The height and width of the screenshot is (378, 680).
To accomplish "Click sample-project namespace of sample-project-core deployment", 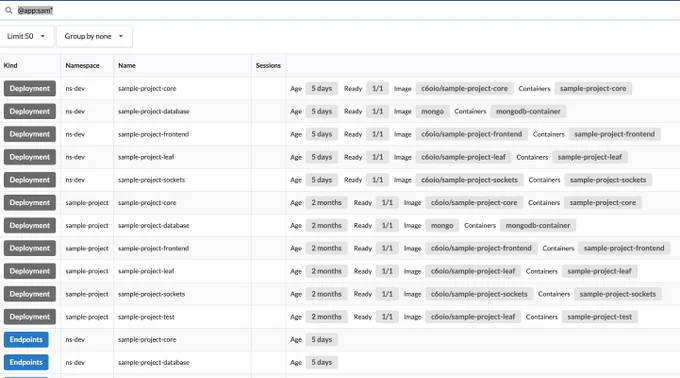I will click(x=87, y=203).
